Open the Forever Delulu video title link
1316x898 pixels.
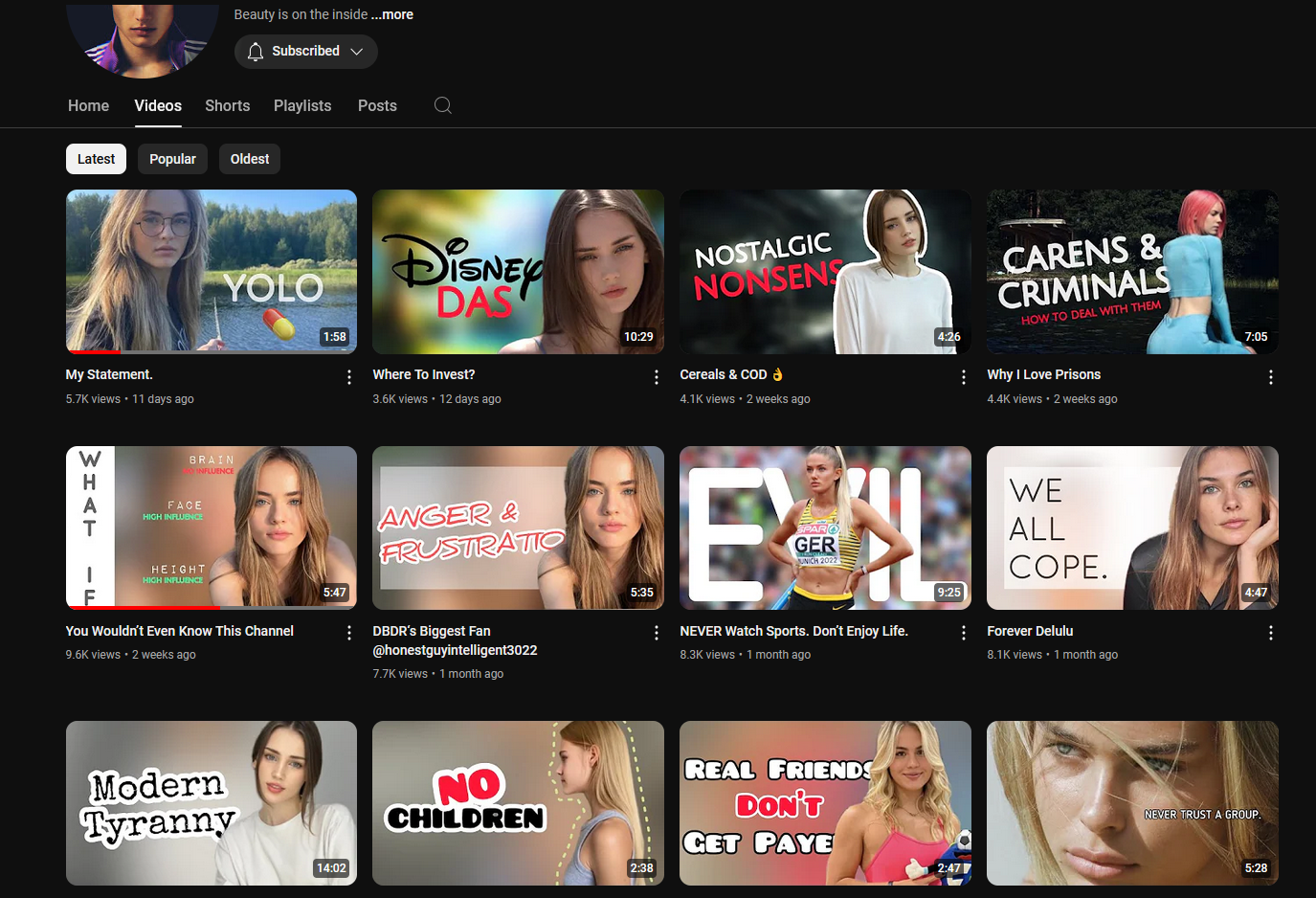(1030, 631)
